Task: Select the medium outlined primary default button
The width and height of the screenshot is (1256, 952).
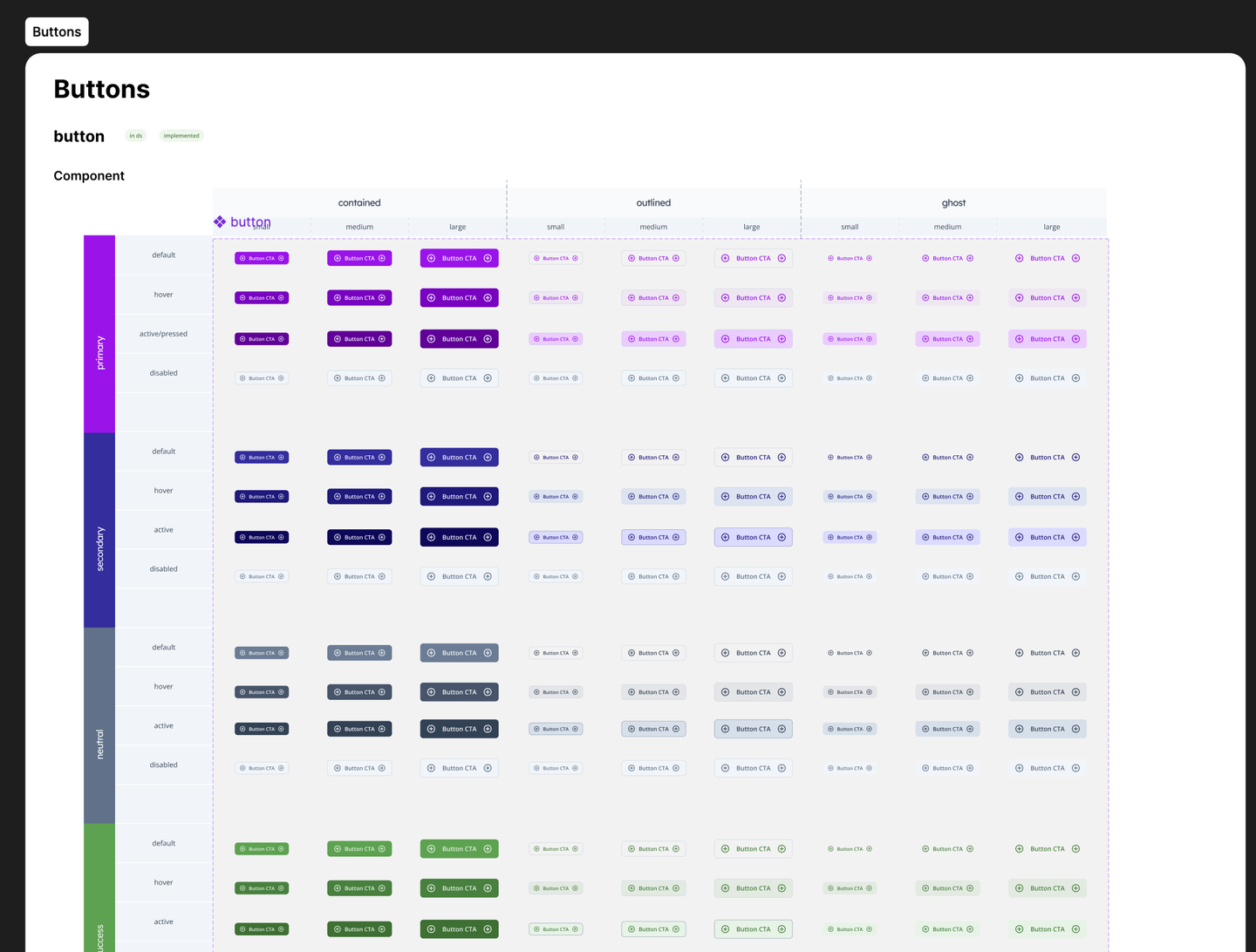Action: pyautogui.click(x=653, y=258)
